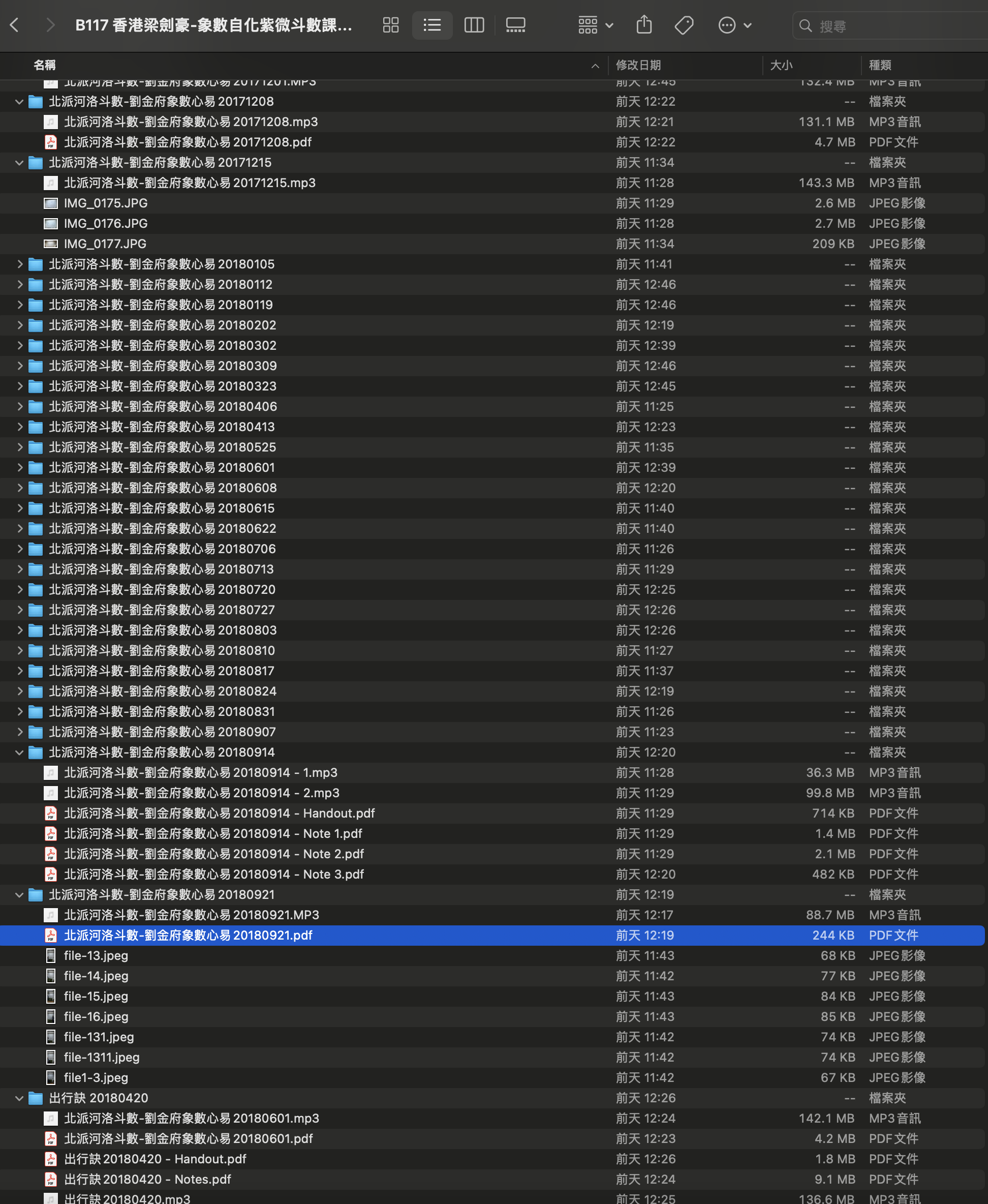Switch to gallery view
The height and width of the screenshot is (1204, 988).
click(516, 25)
